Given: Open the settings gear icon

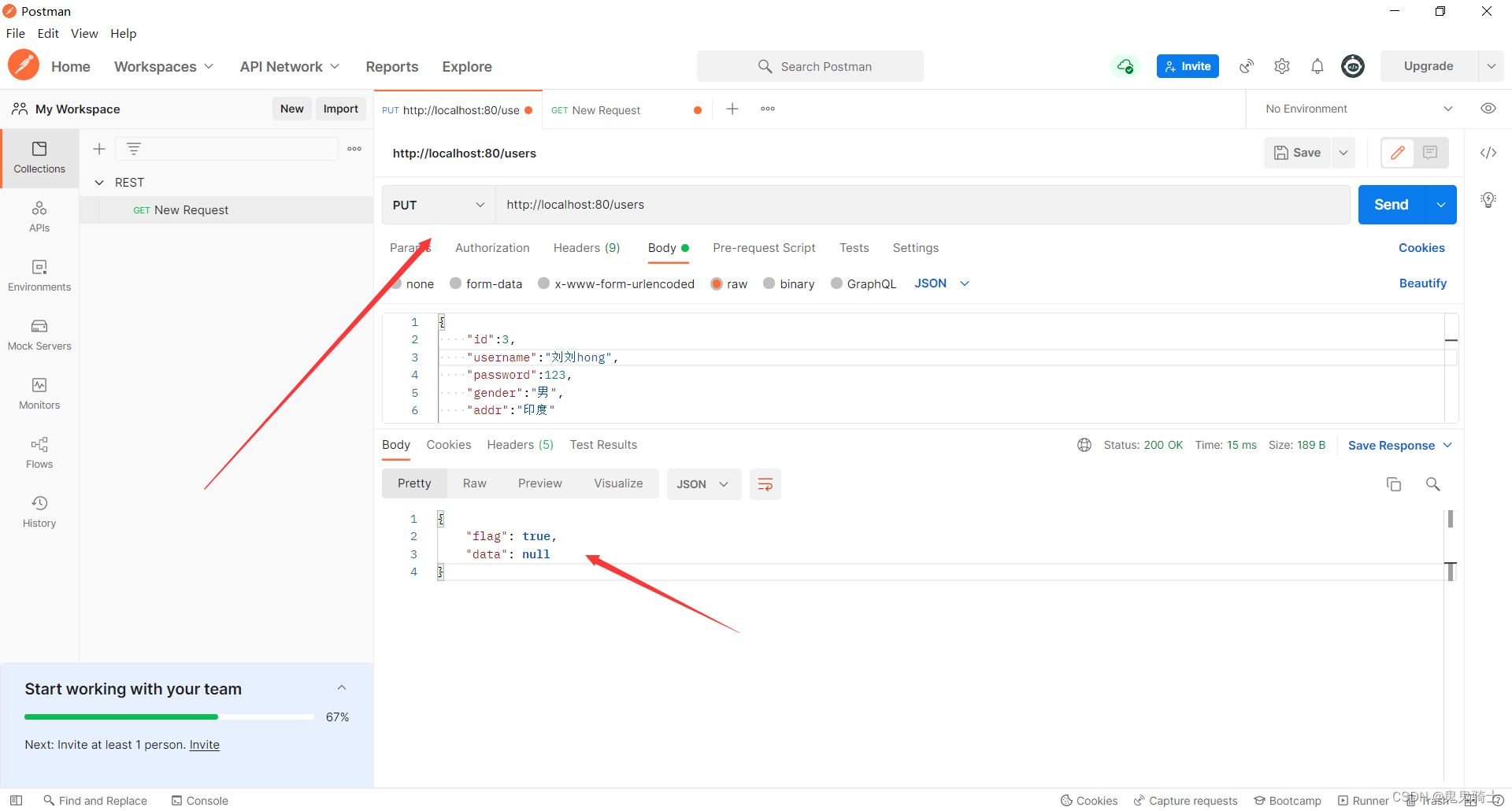Looking at the screenshot, I should (x=1282, y=66).
